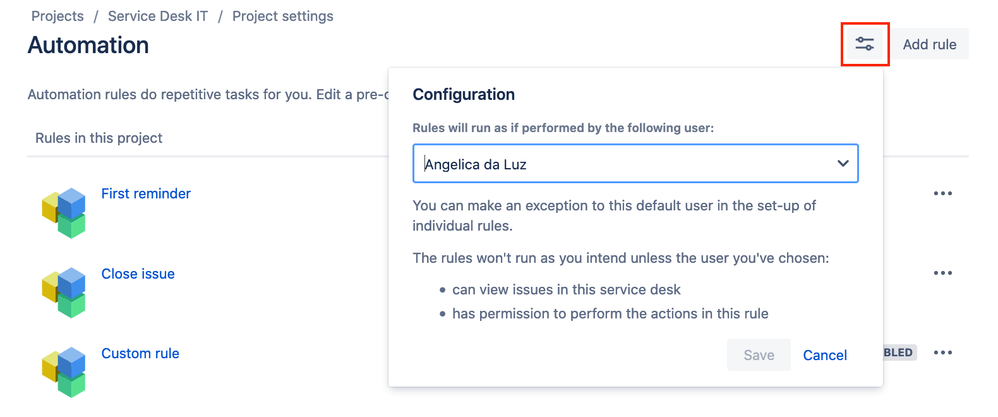This screenshot has height=417, width=998.
Task: Click the automation configuration sliders icon
Action: [864, 44]
